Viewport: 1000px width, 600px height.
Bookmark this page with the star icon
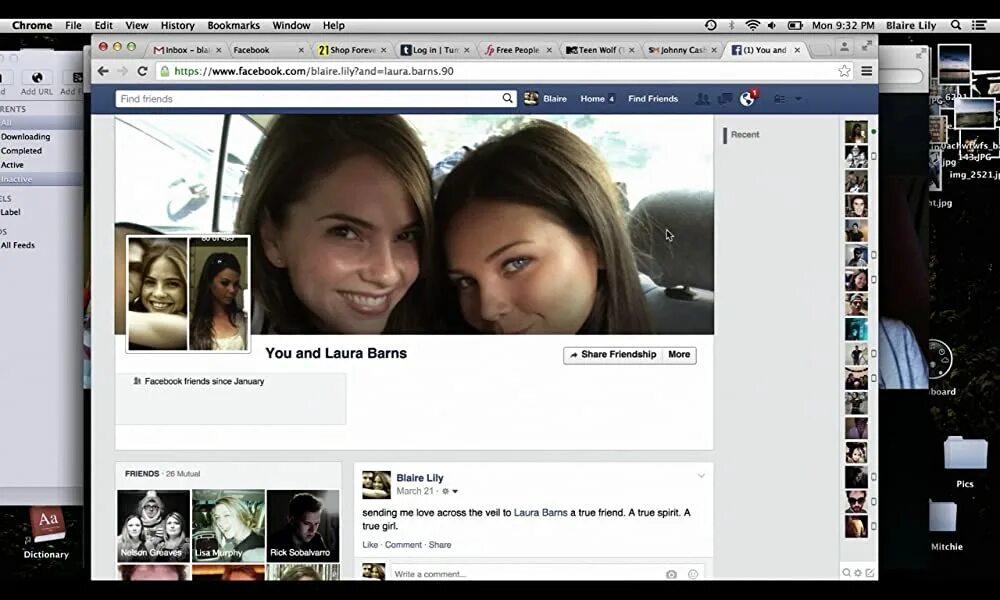pyautogui.click(x=844, y=71)
